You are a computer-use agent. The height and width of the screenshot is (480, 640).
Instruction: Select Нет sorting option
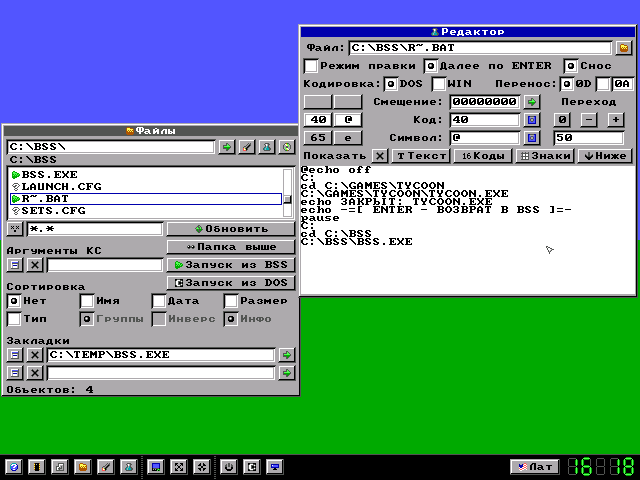(14, 301)
